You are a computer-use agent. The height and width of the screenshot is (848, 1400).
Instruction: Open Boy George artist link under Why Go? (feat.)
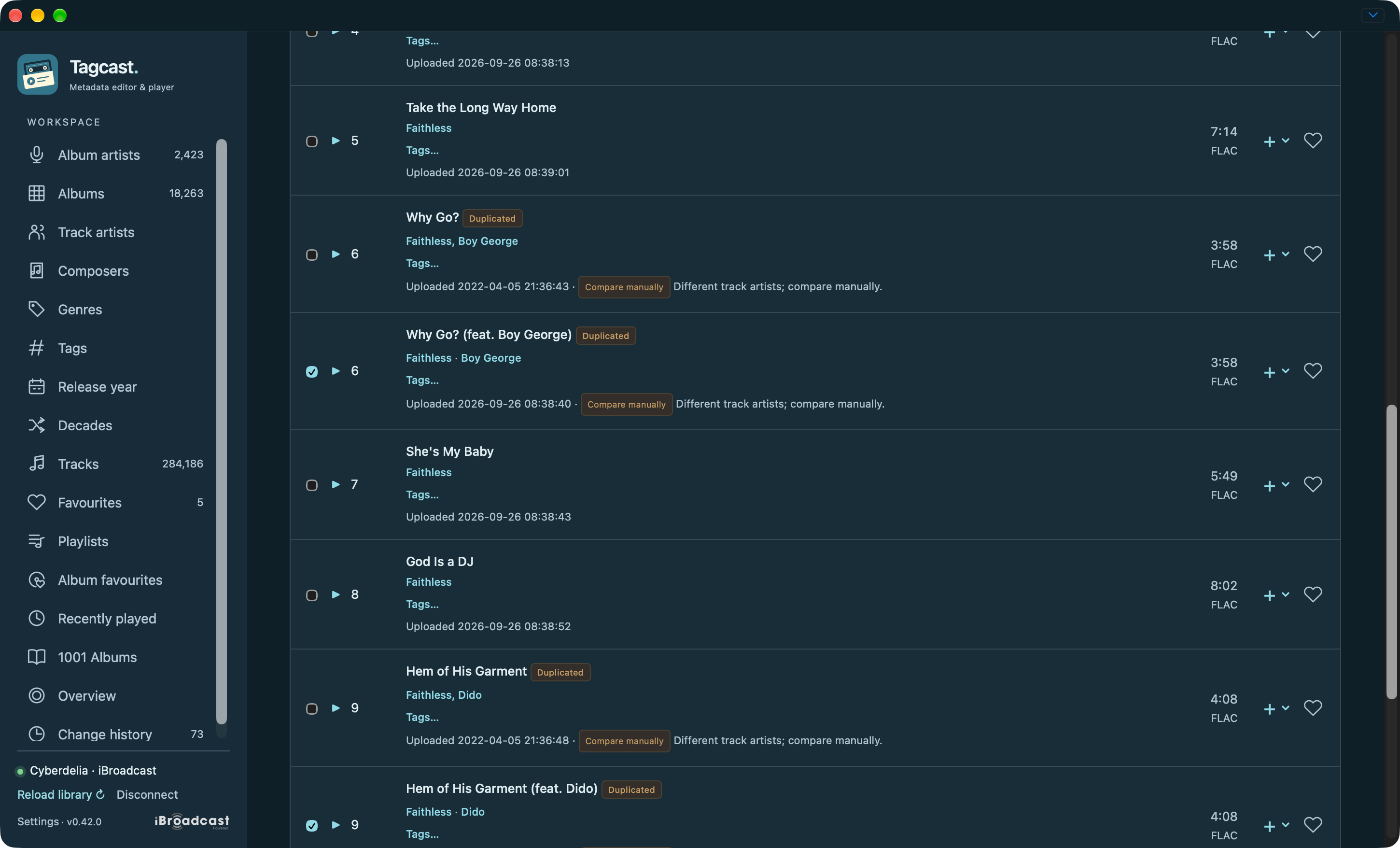click(491, 358)
